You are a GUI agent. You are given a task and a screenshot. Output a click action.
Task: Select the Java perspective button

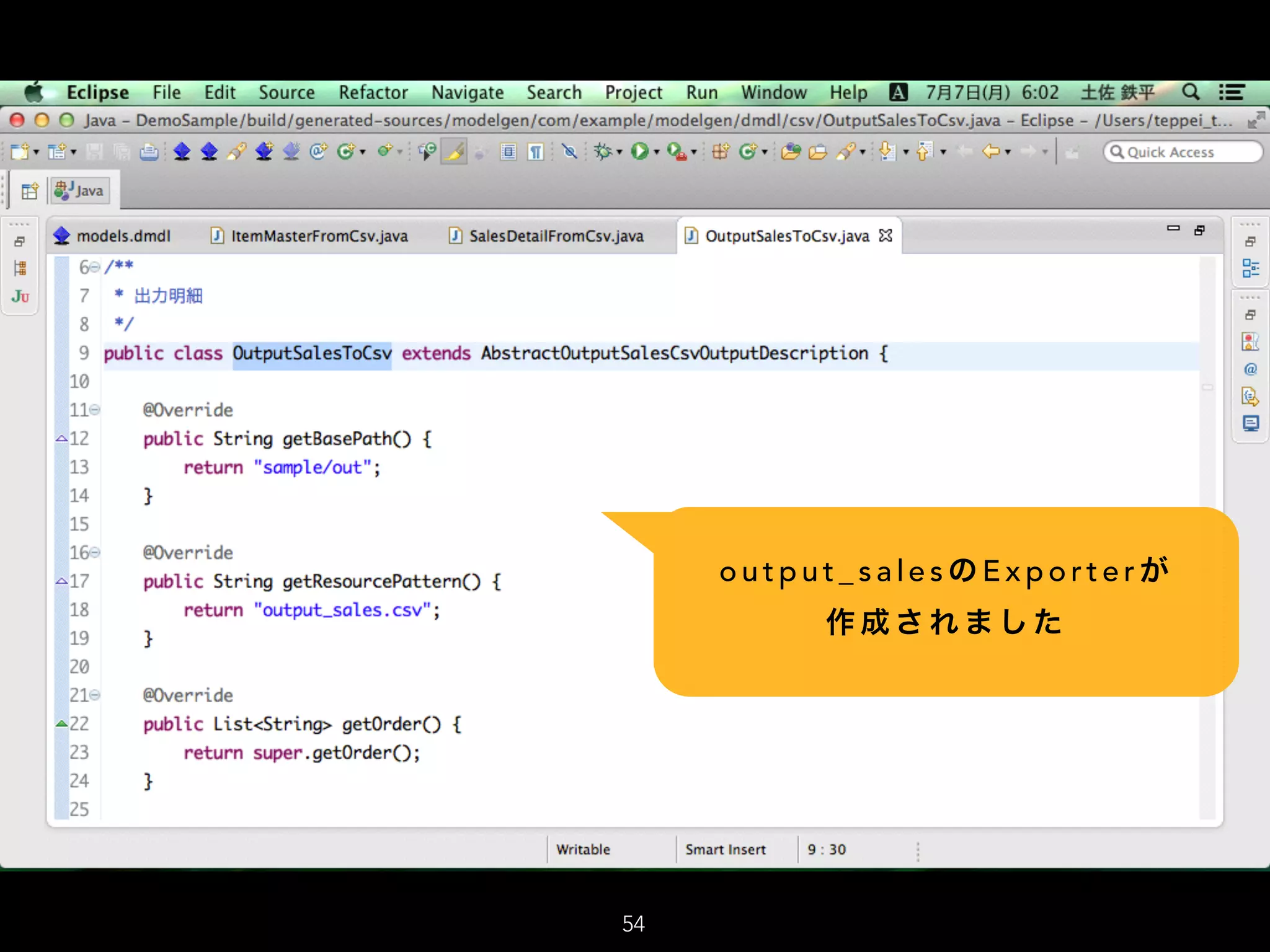pyautogui.click(x=79, y=191)
